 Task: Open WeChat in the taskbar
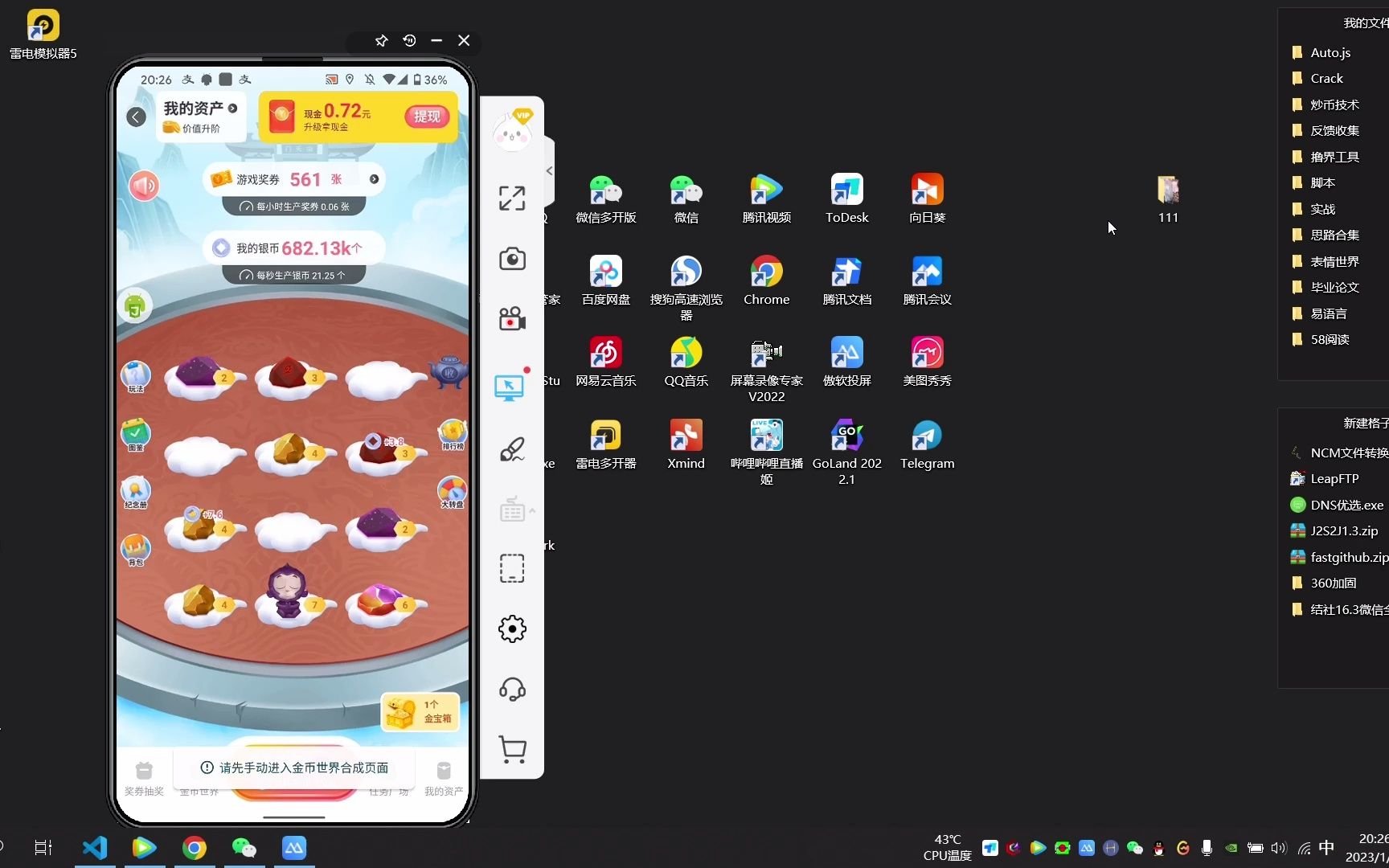click(244, 847)
